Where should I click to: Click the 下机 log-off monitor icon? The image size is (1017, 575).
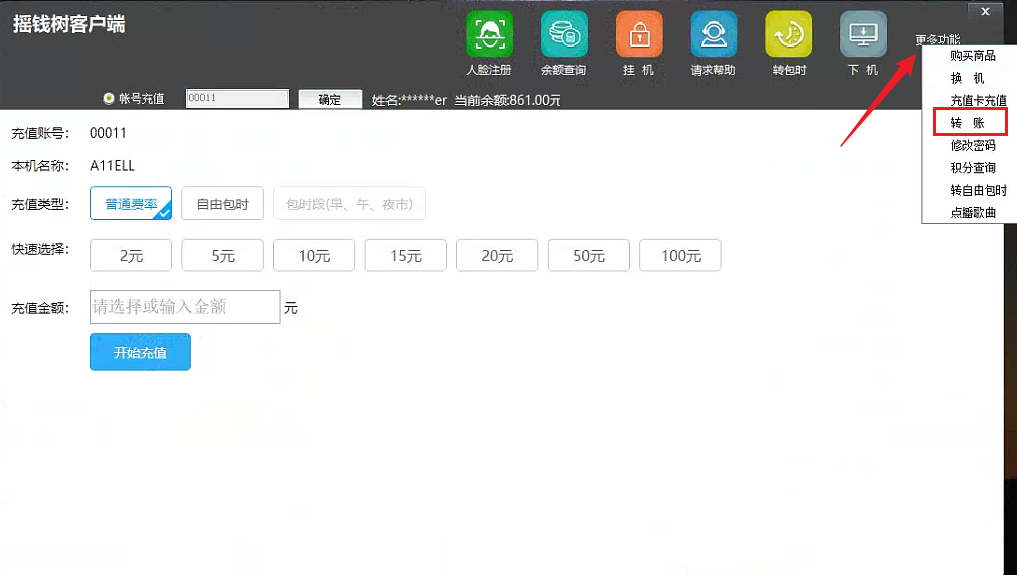pos(863,34)
